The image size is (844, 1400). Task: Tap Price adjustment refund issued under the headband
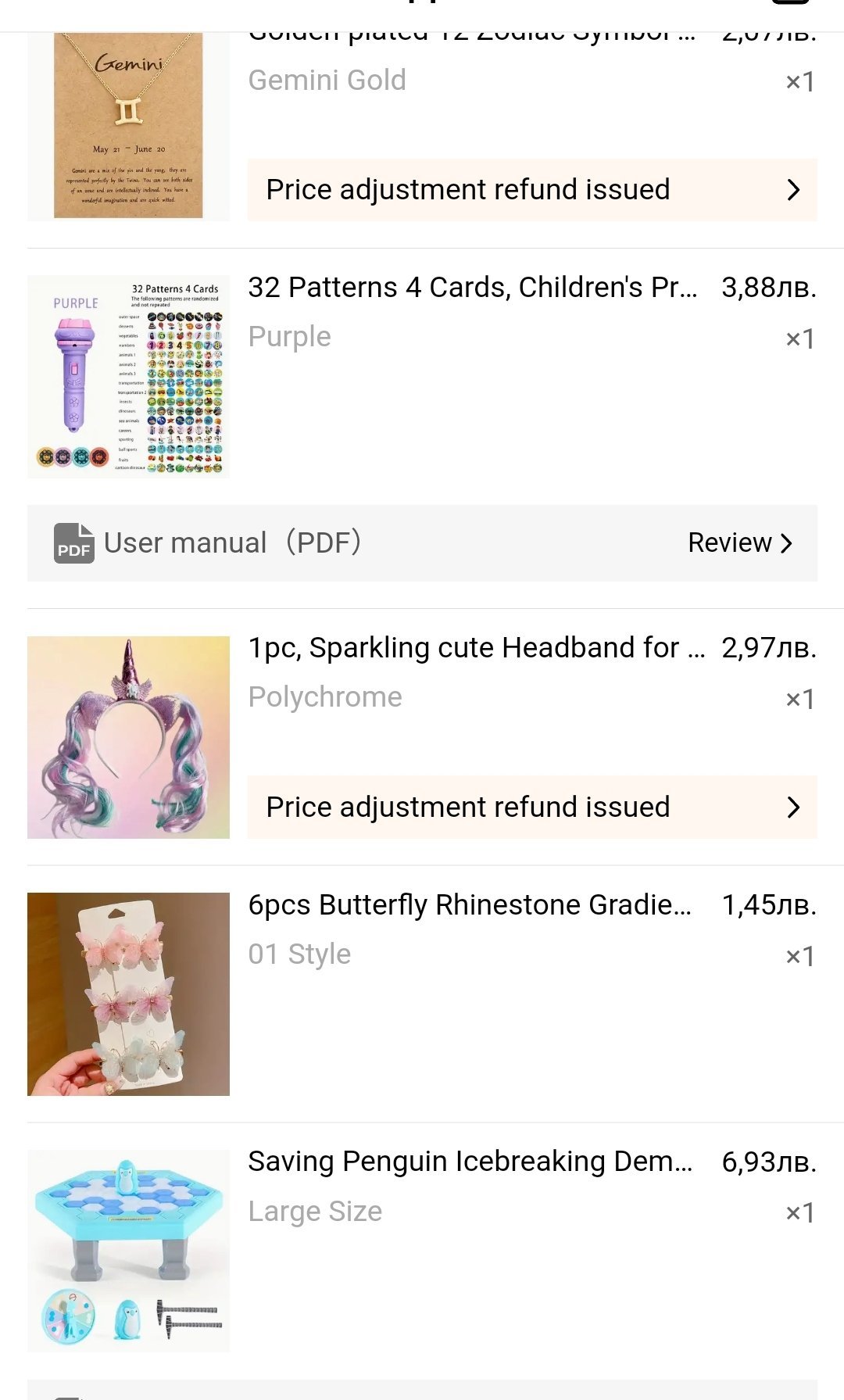pos(467,807)
